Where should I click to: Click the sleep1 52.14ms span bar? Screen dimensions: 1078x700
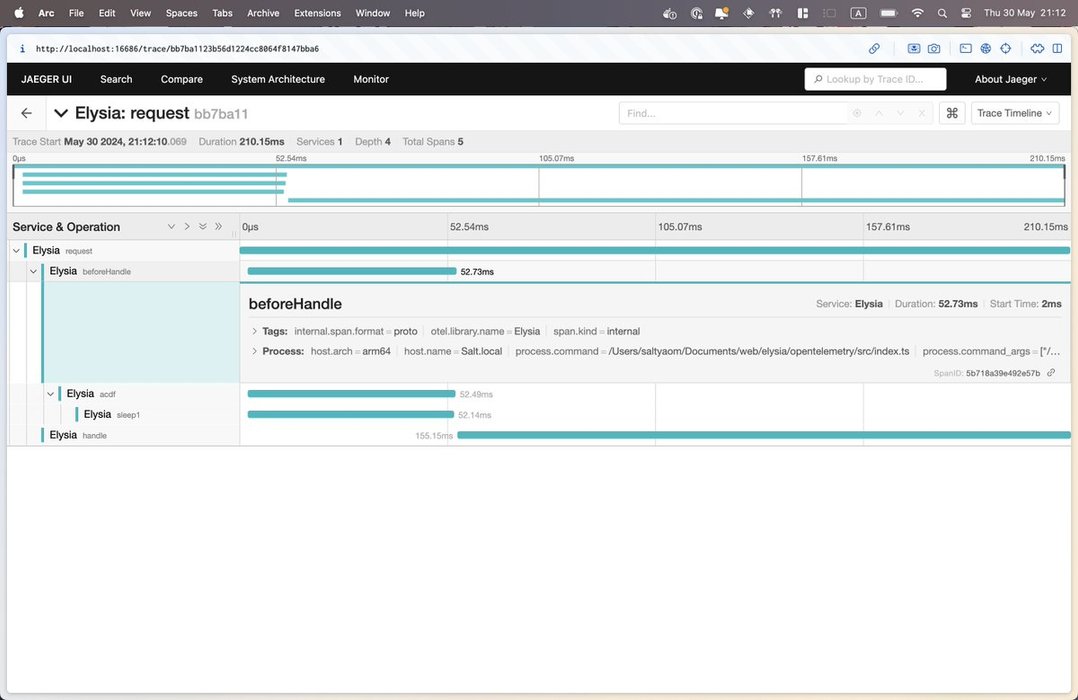tap(351, 415)
